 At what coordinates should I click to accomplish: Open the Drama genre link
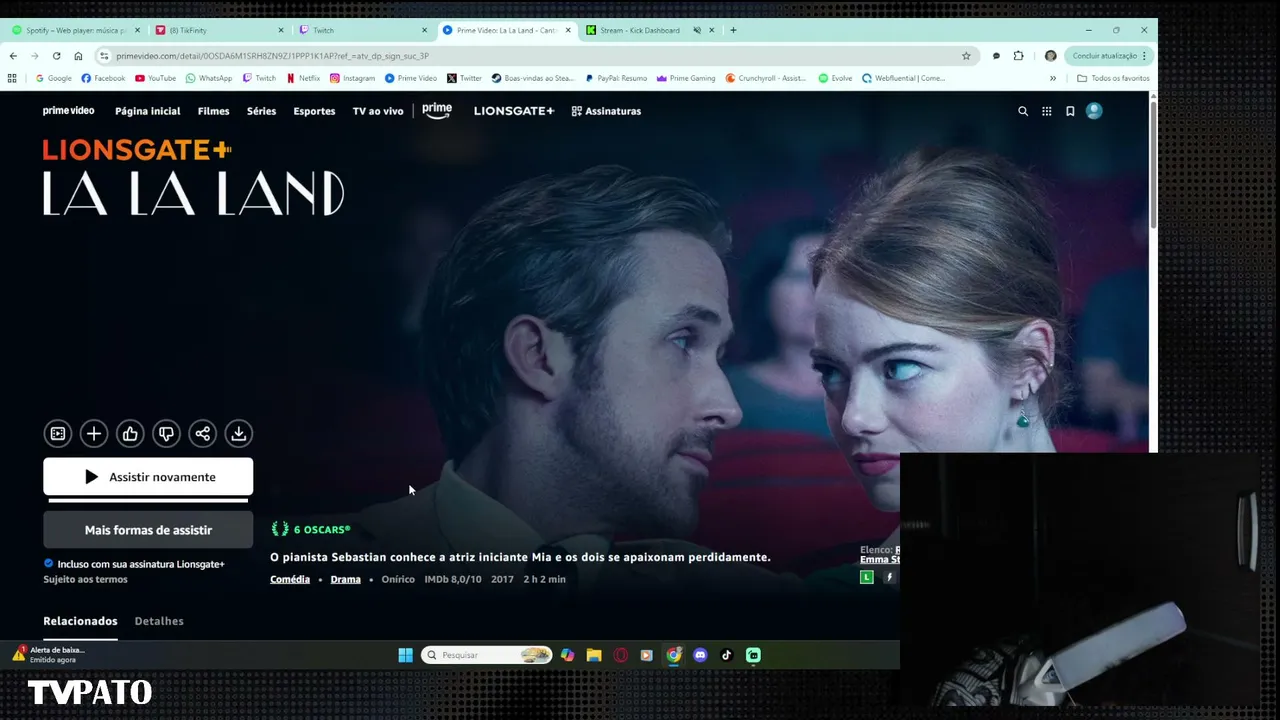tap(346, 579)
